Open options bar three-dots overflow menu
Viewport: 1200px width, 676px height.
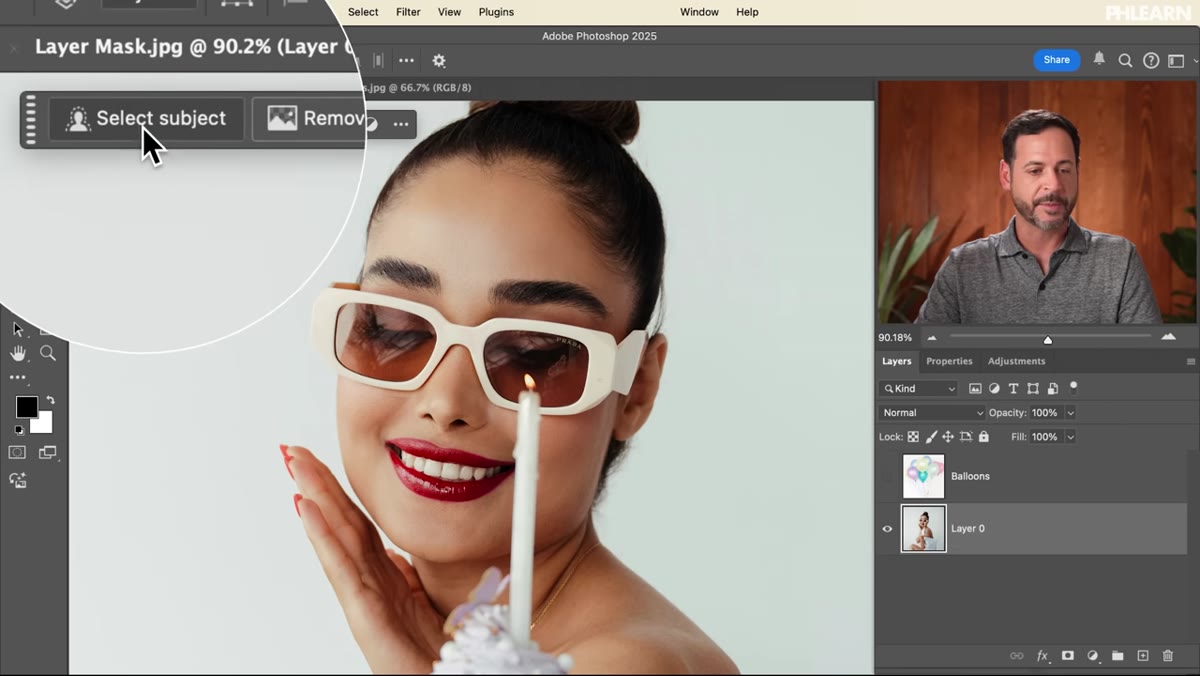tap(406, 60)
